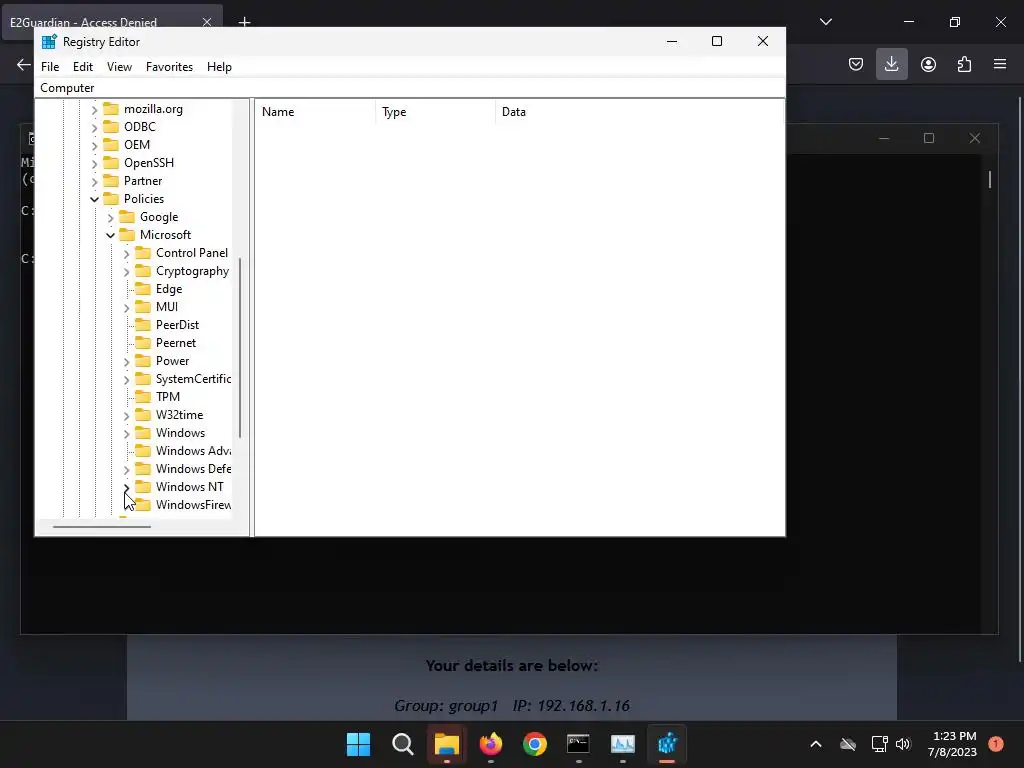Open the volume control in the tray
This screenshot has height=768, width=1024.
coord(903,744)
